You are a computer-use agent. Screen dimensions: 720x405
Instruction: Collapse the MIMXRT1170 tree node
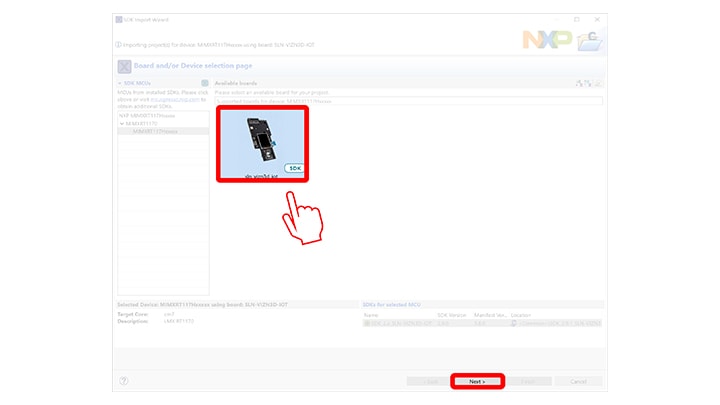coord(121,123)
